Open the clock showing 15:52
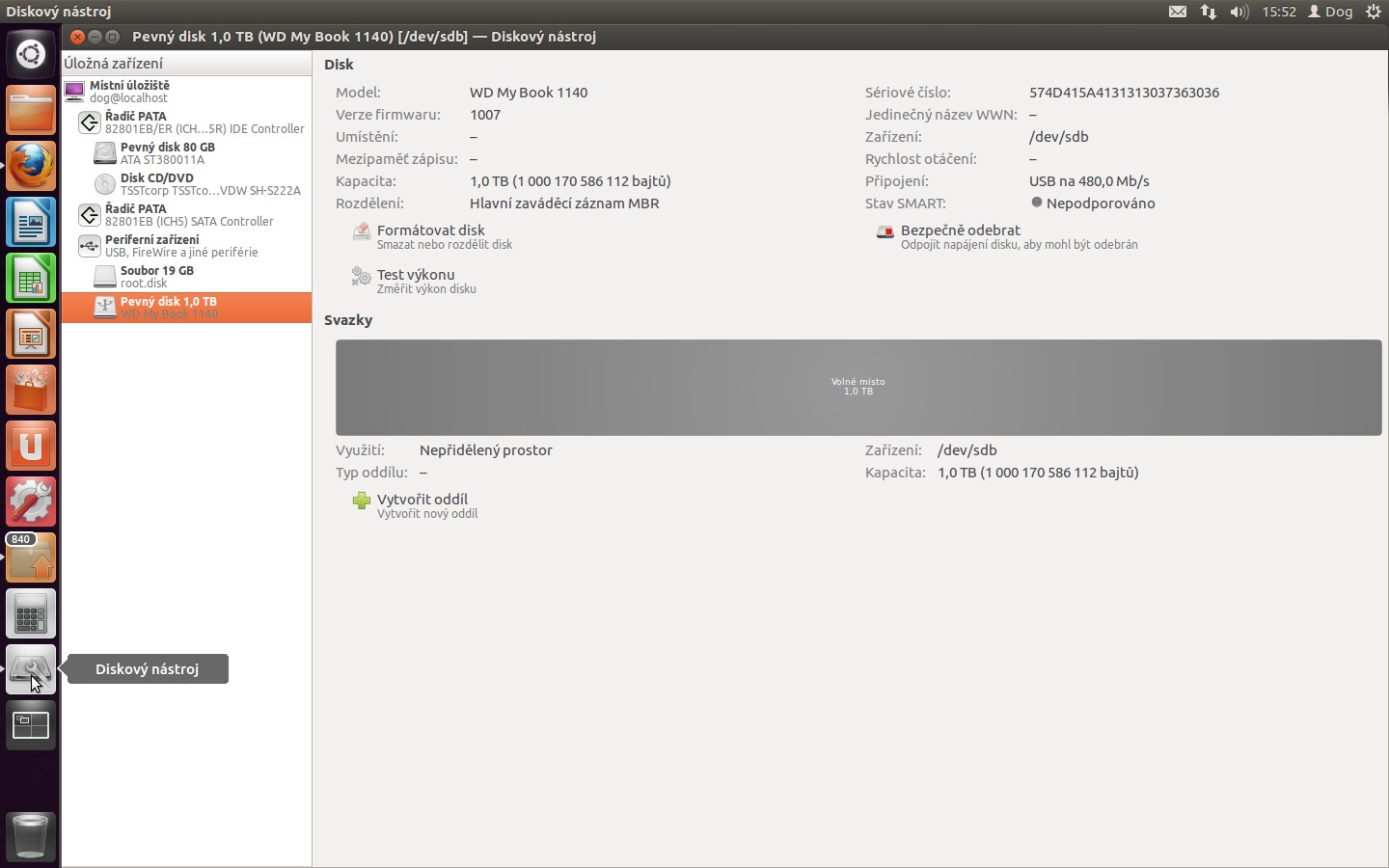Screen dimensions: 1389x868 [x=1279, y=12]
